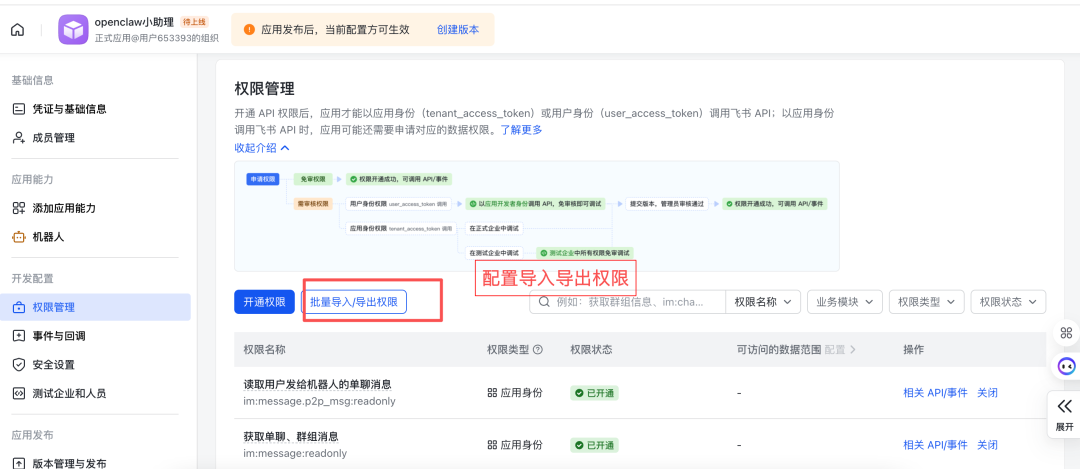Screen dimensions: 1080x469
Task: Open 凭证与基础信息 page
Action: click(69, 109)
